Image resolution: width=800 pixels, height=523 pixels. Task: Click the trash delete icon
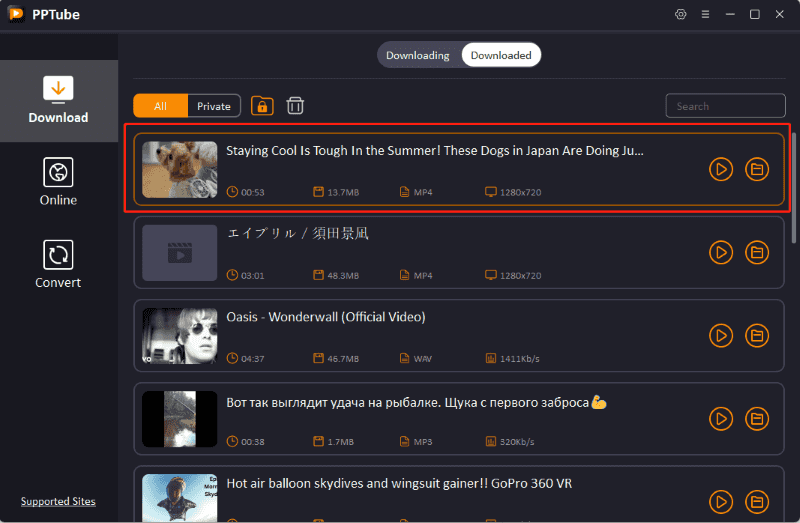(295, 106)
